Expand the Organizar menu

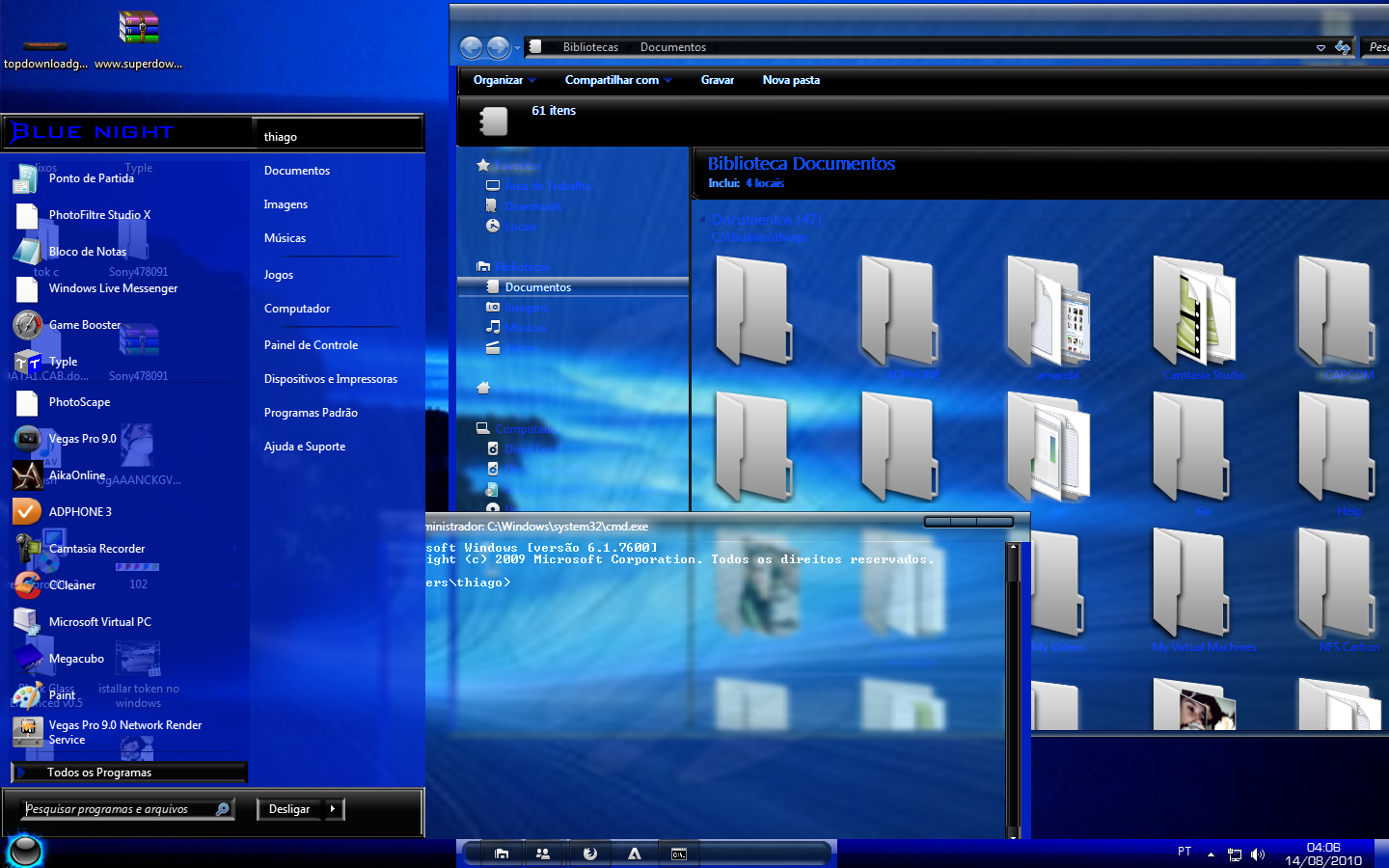coord(503,80)
